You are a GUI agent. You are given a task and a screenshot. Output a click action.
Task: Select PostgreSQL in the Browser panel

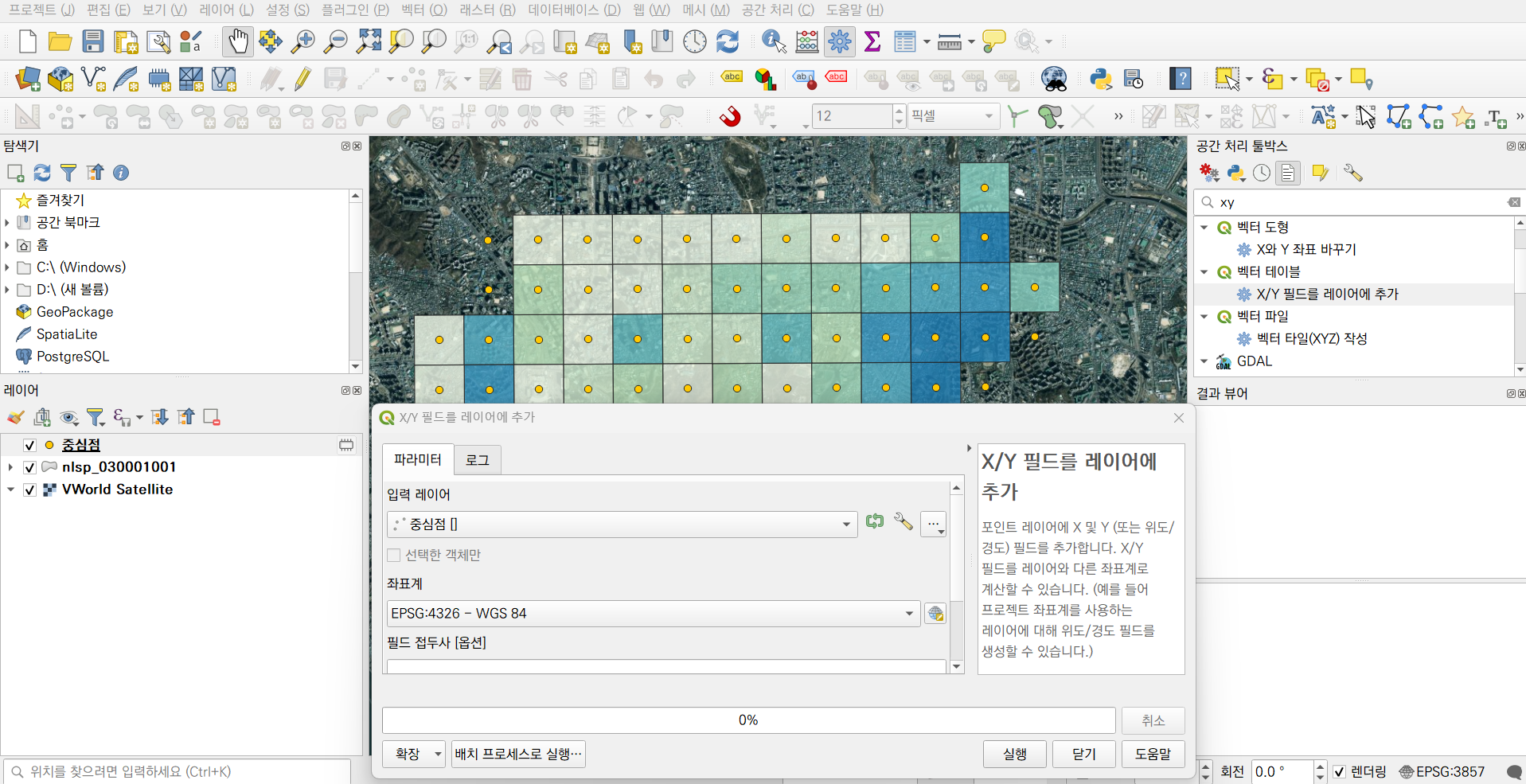coord(72,357)
